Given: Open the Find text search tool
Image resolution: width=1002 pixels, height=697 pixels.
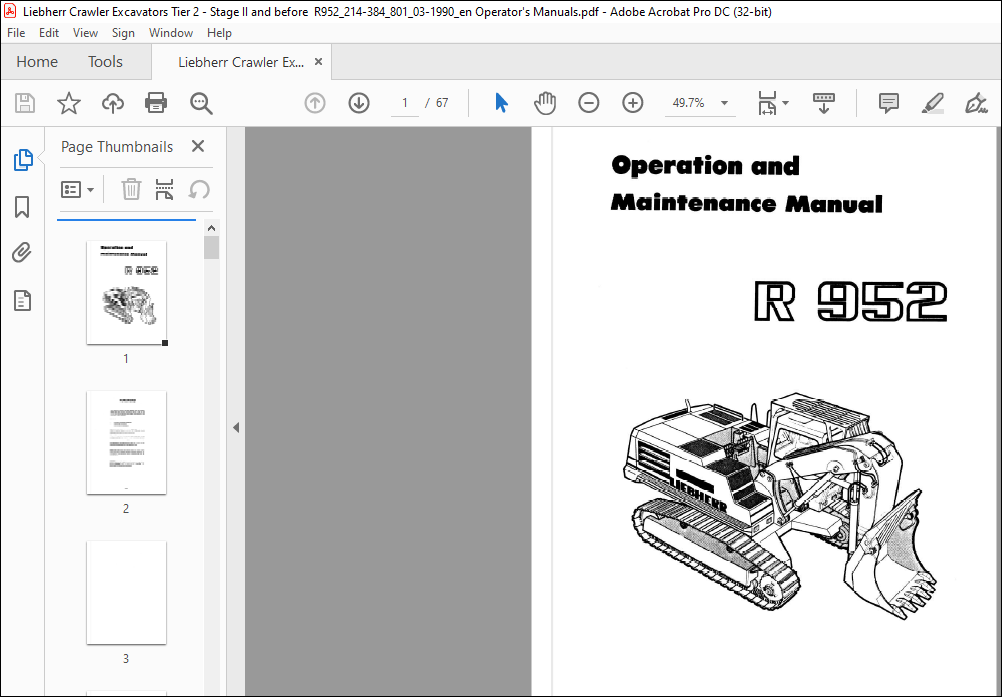Looking at the screenshot, I should pos(201,103).
